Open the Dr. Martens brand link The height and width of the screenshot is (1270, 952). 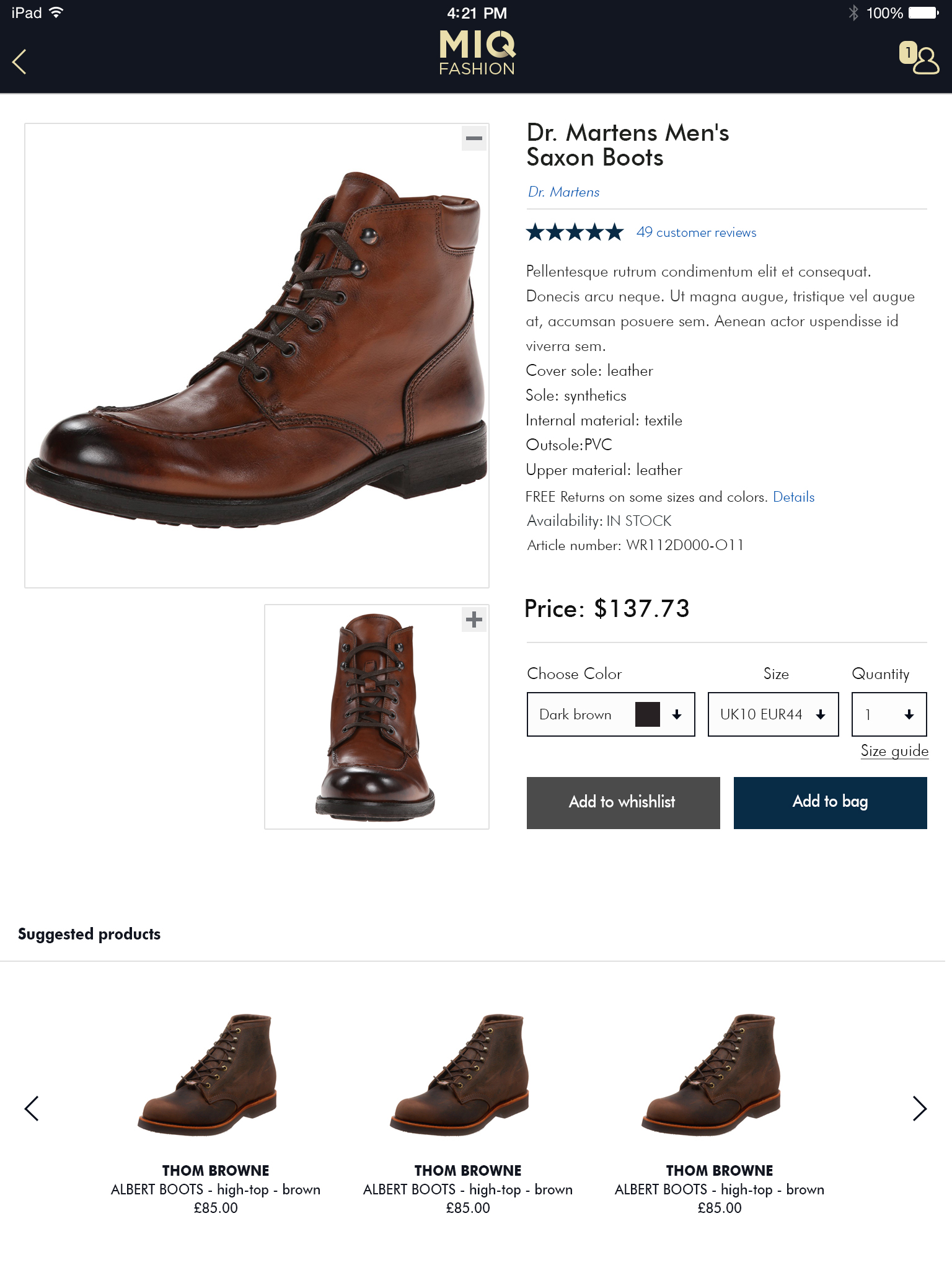(563, 192)
